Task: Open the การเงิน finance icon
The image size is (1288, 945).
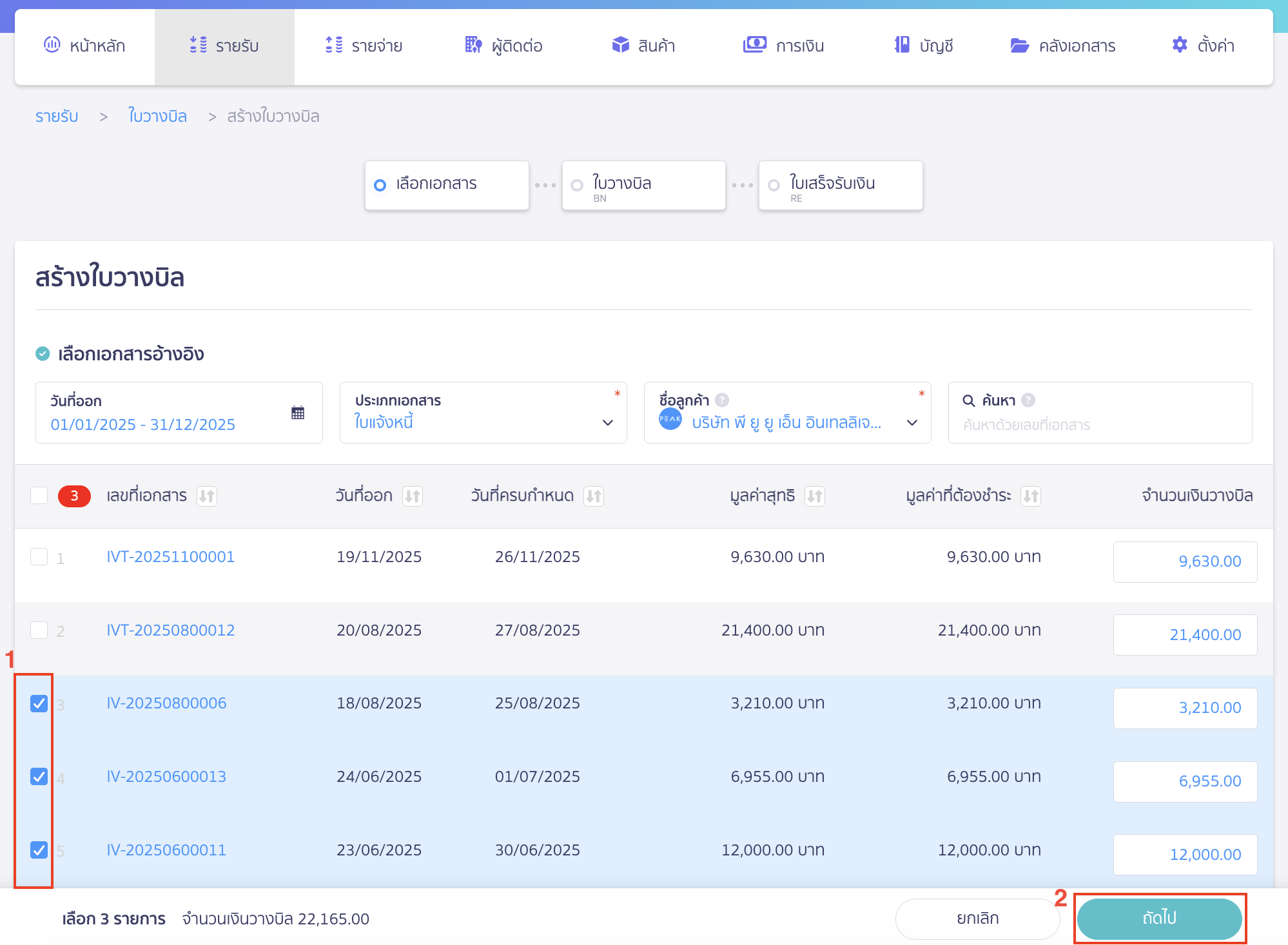Action: pyautogui.click(x=755, y=45)
